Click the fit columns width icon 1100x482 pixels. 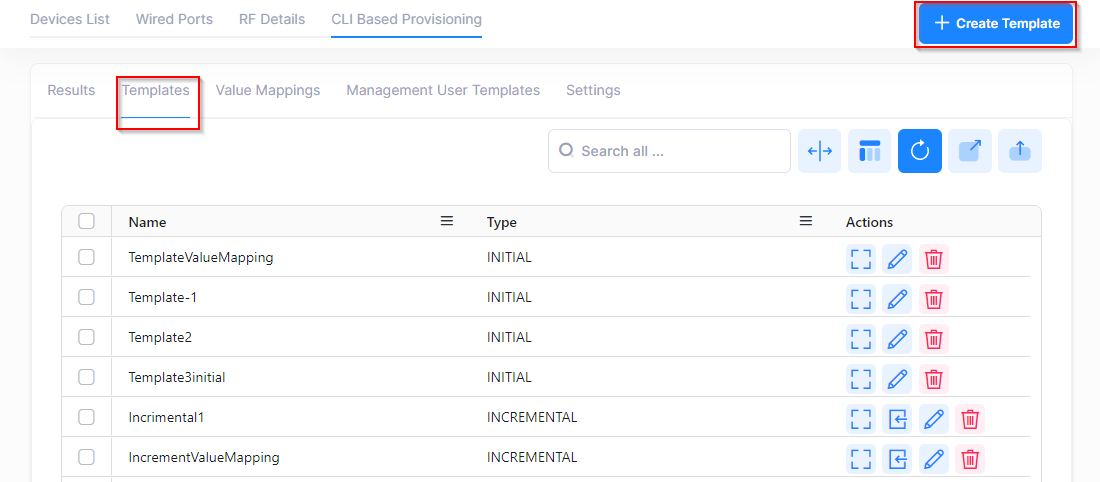coord(819,151)
